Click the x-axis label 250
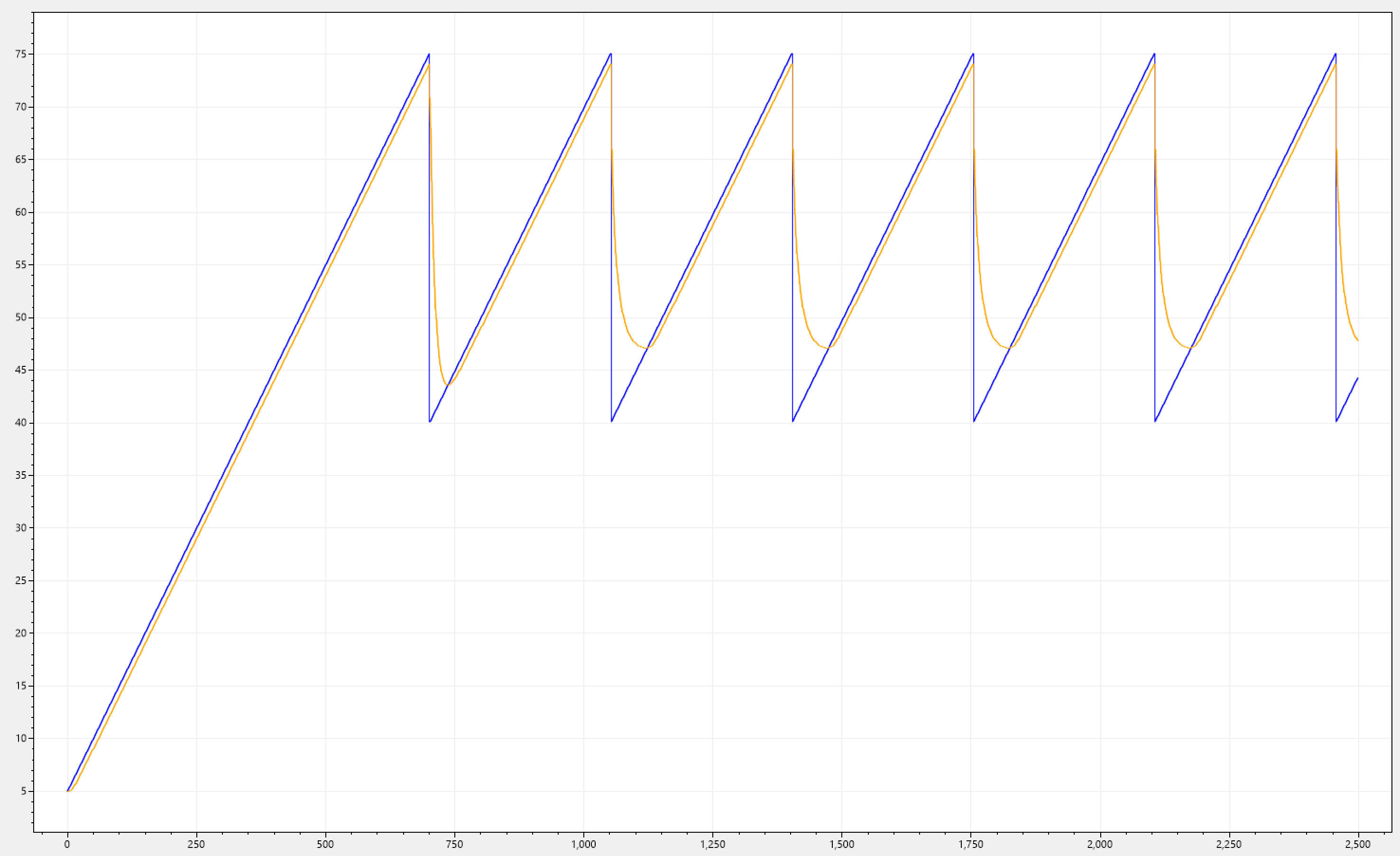 (196, 844)
